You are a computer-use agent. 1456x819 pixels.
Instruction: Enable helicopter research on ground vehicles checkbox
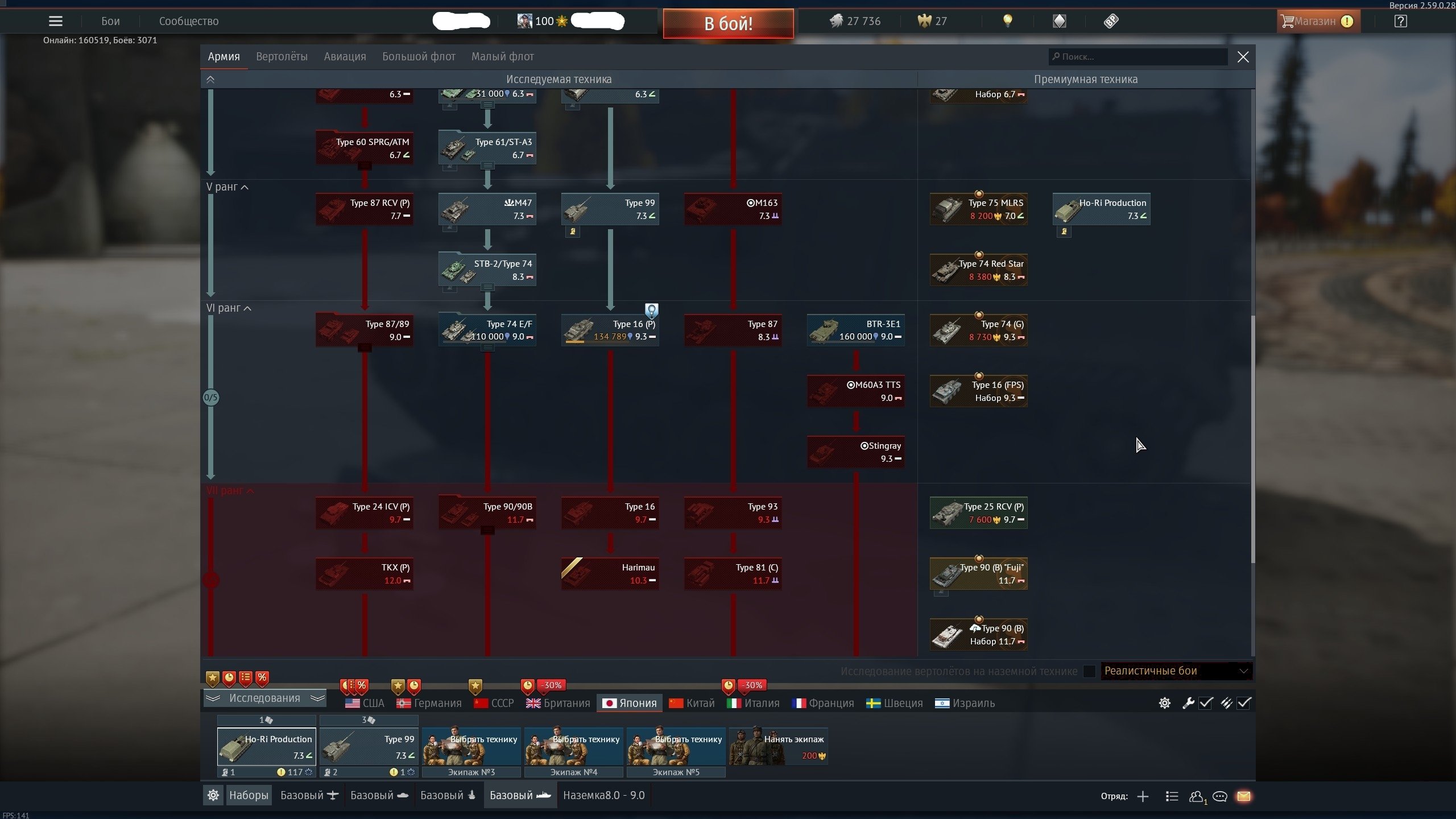coord(1089,671)
